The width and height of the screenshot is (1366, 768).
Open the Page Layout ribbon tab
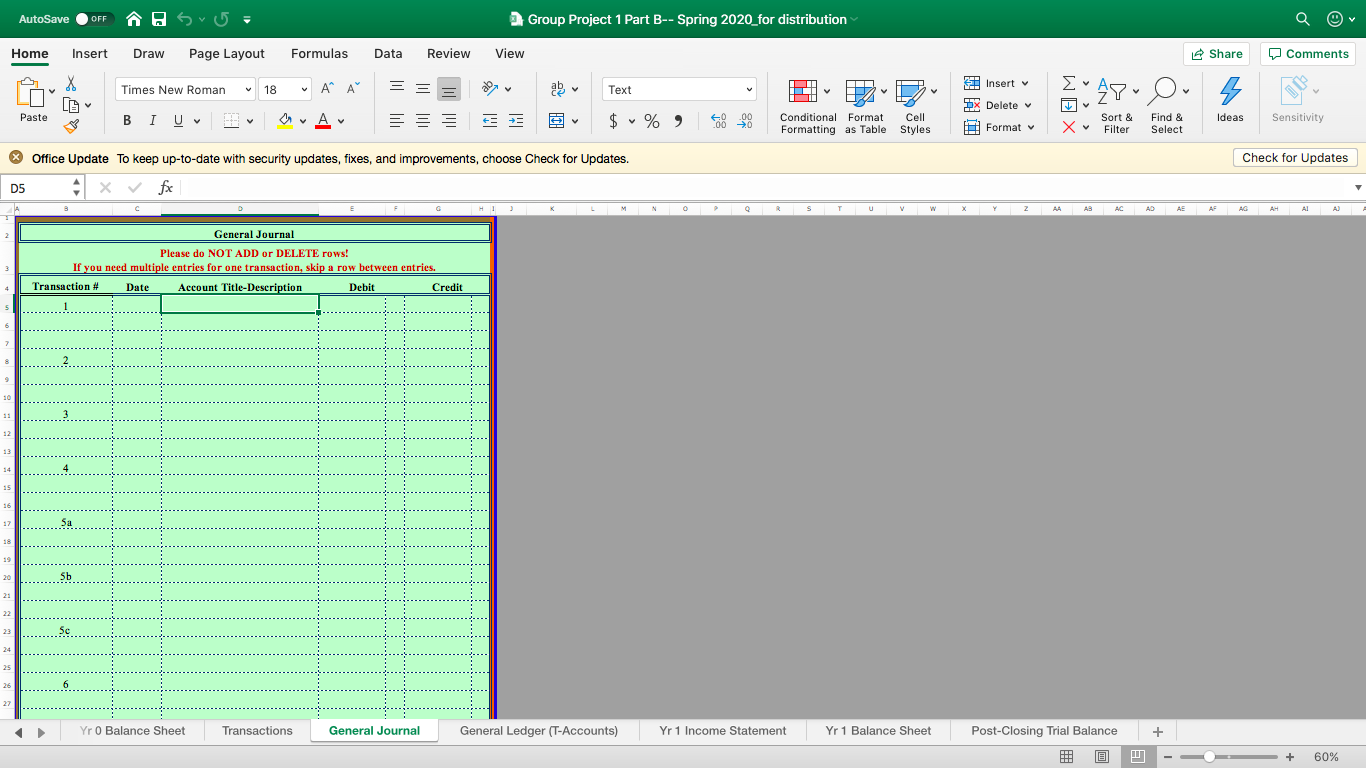(227, 54)
